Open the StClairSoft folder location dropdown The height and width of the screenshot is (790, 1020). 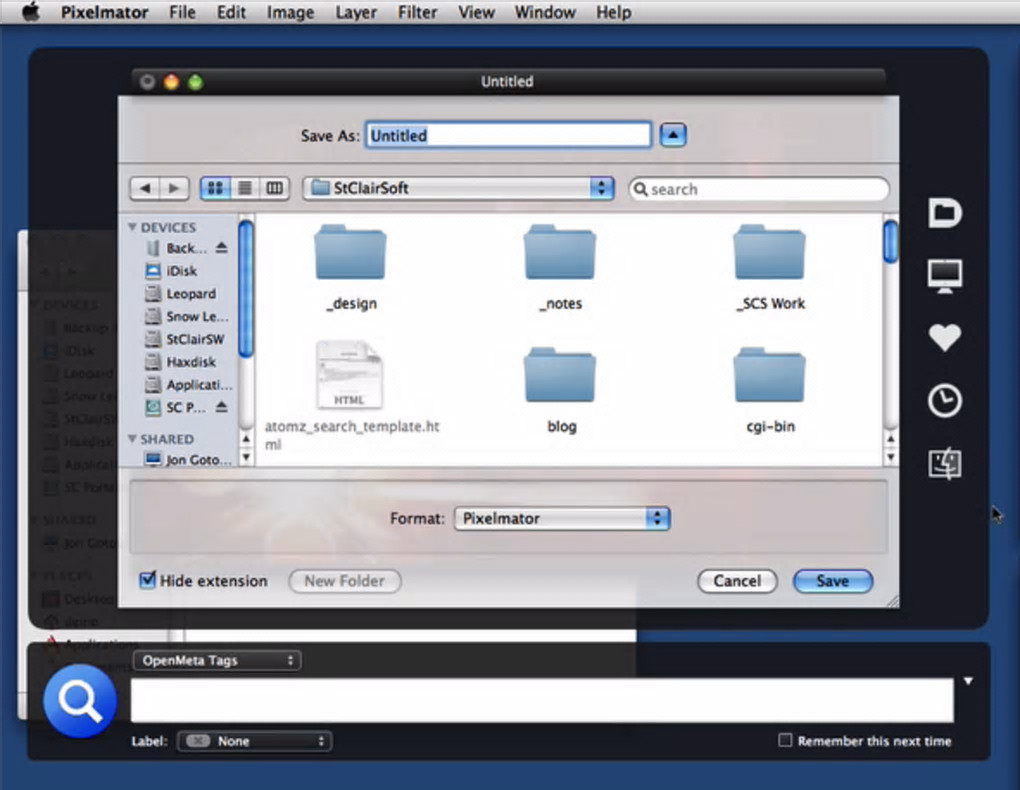[x=459, y=188]
